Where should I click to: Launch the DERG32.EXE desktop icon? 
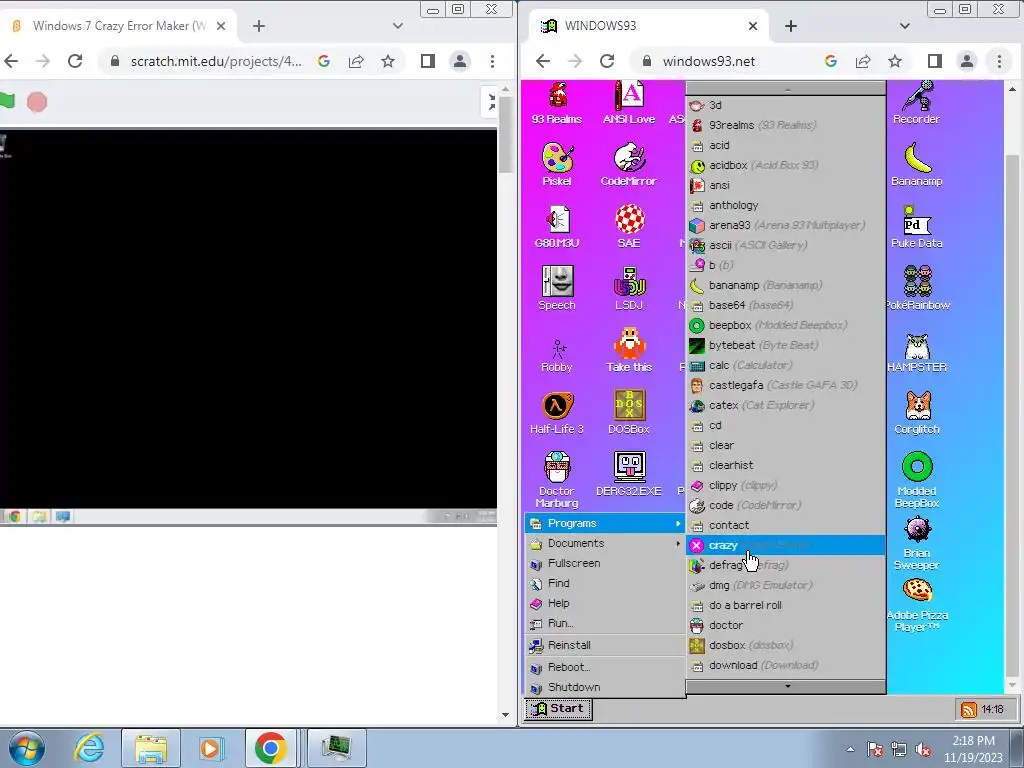(x=629, y=475)
